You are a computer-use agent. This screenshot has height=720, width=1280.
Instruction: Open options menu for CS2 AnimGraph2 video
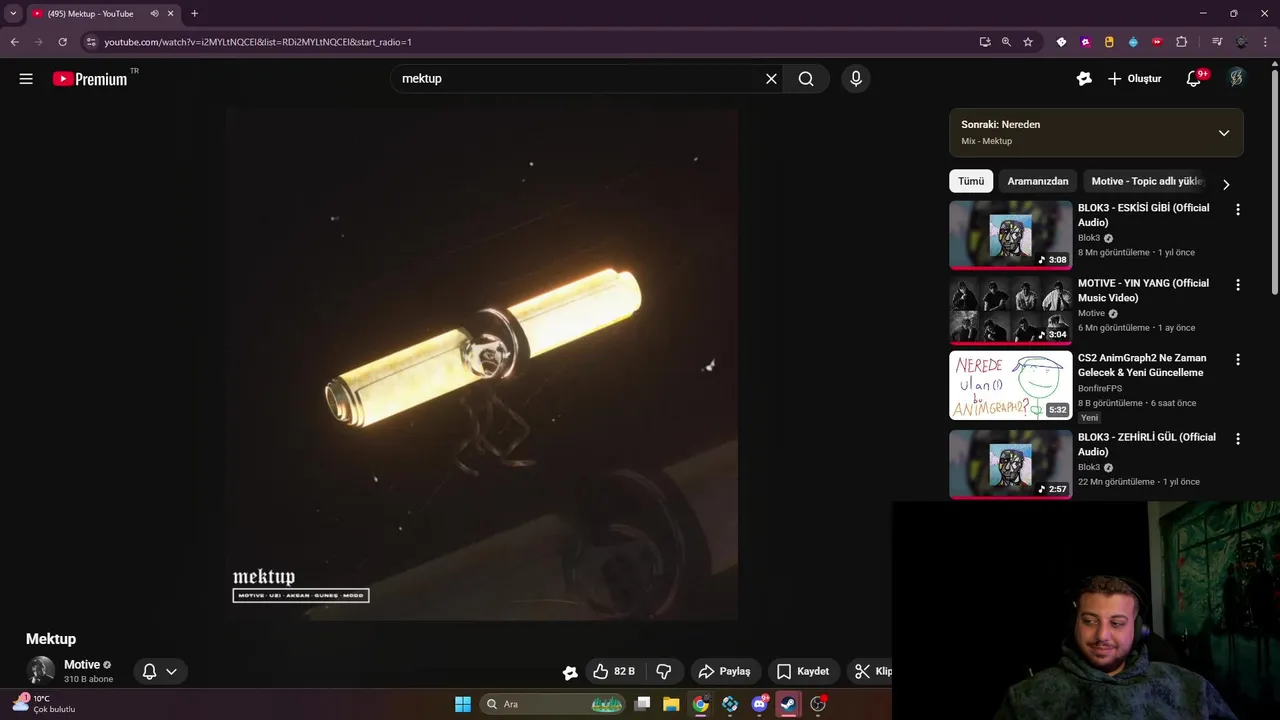point(1238,360)
